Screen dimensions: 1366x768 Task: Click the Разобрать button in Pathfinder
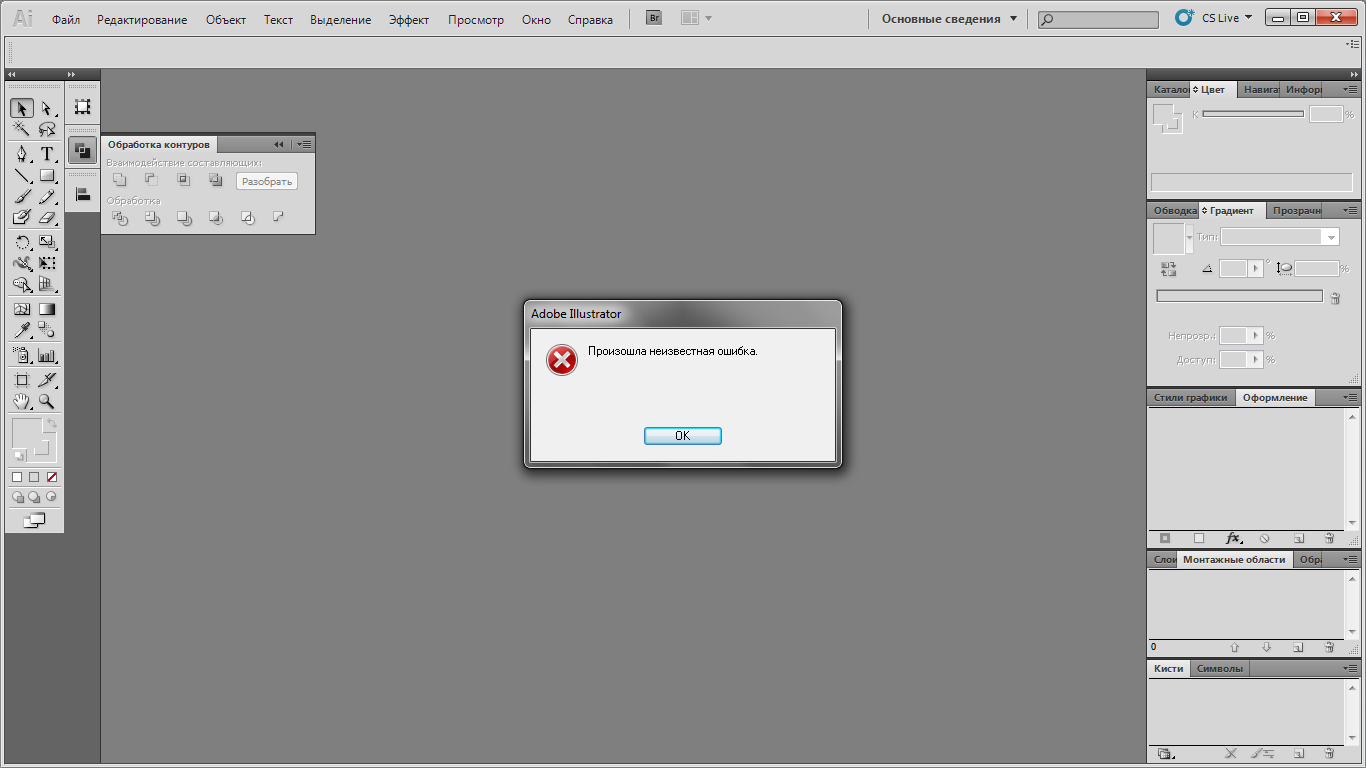tap(267, 181)
